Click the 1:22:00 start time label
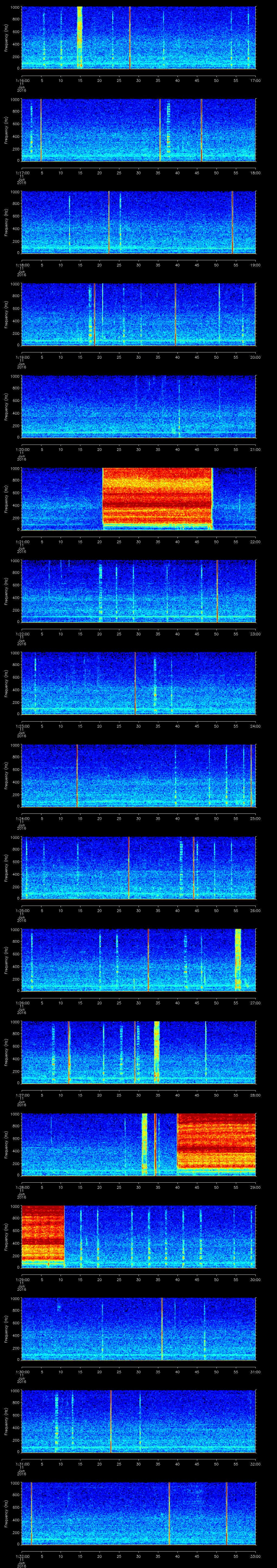The image size is (277, 1568). (x=22, y=634)
